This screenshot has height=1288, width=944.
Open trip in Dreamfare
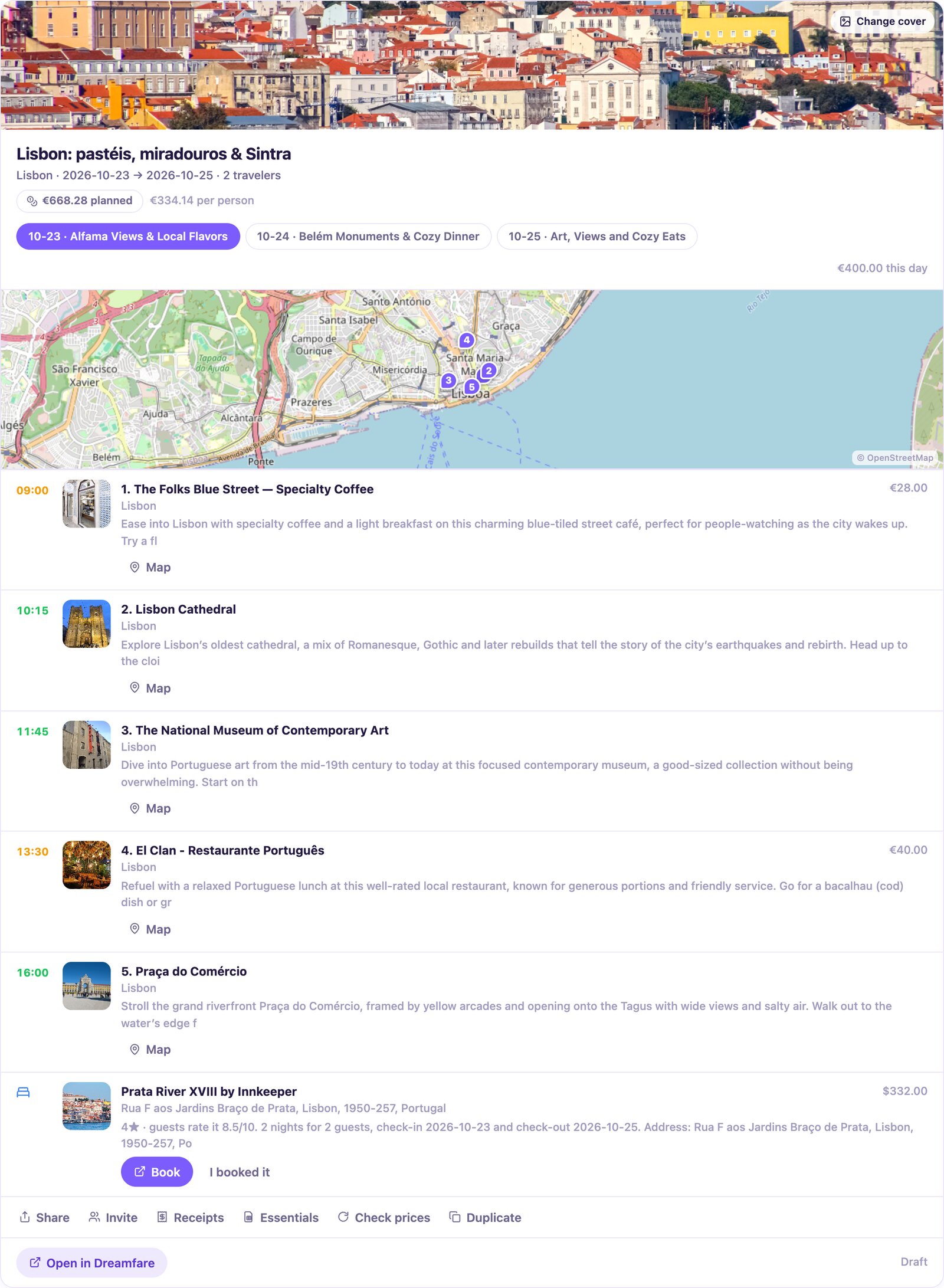tap(92, 1263)
